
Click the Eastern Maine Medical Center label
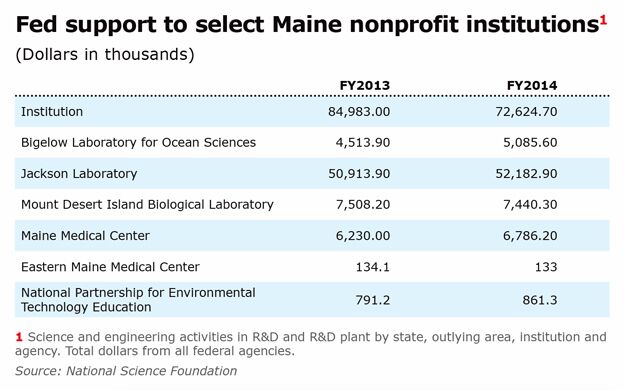(110, 267)
